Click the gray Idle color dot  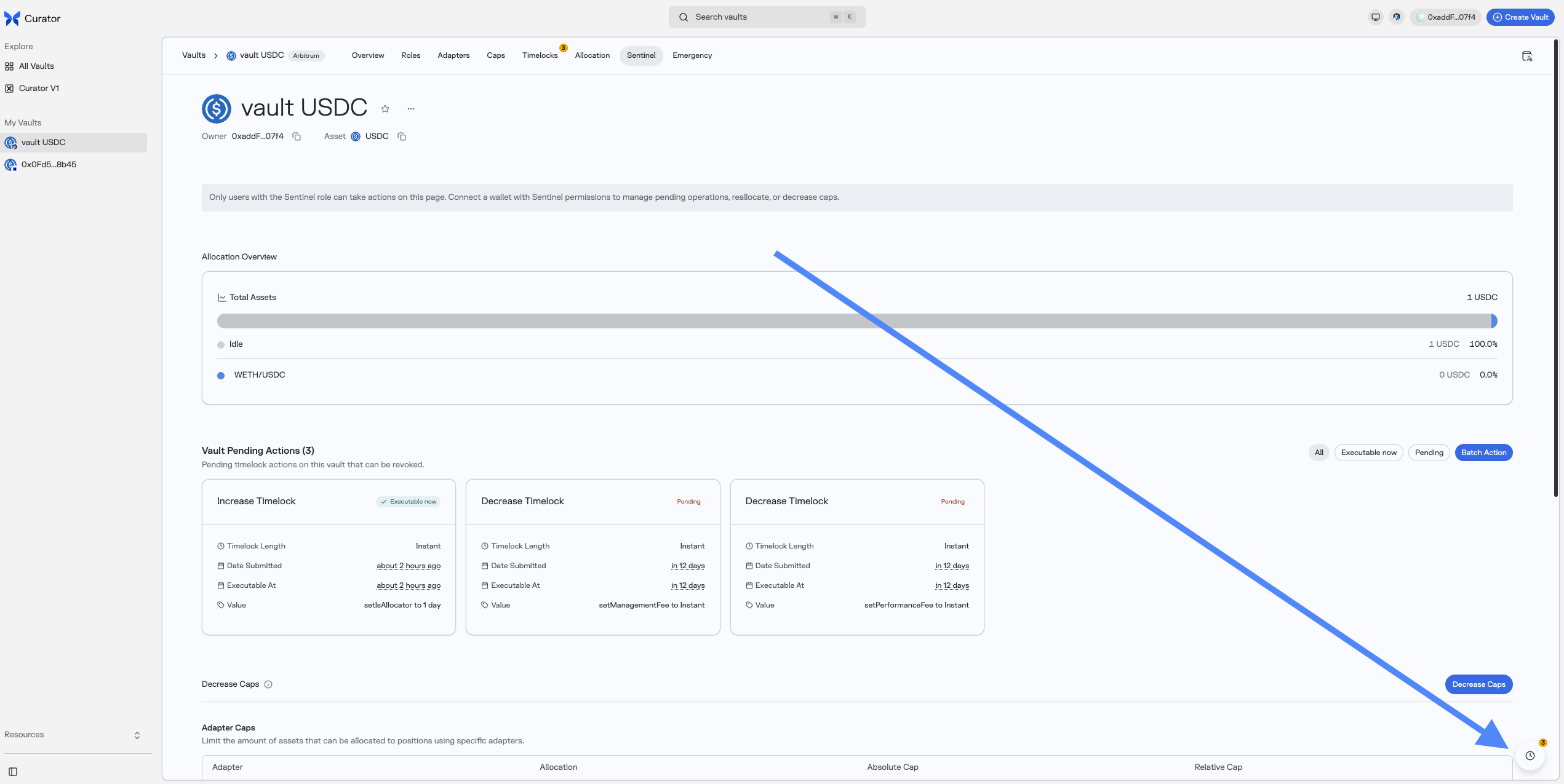coord(221,345)
